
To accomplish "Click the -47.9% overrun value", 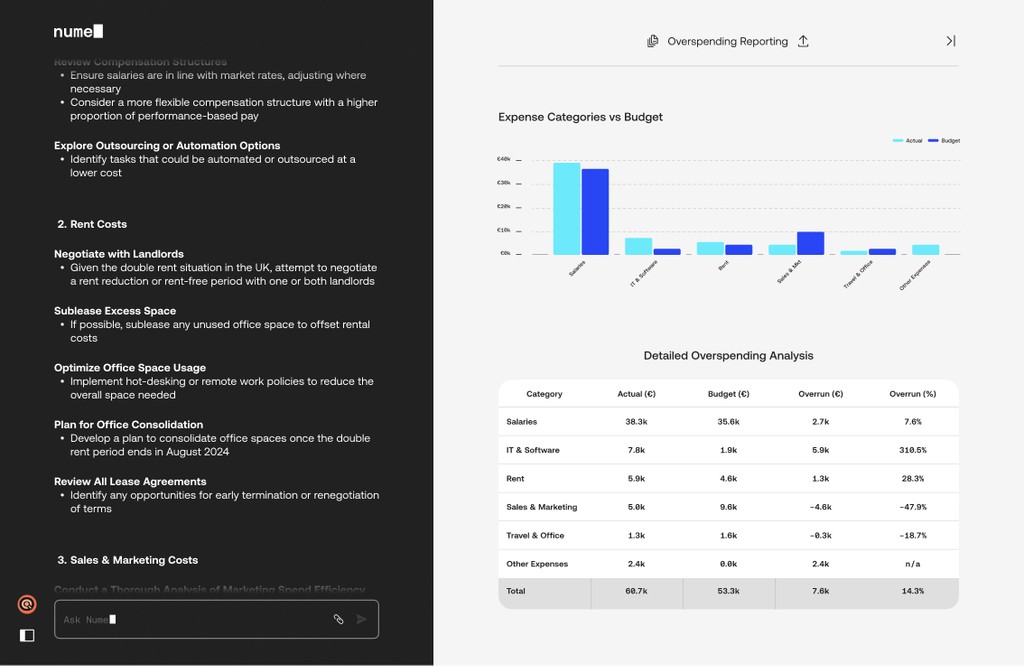I will click(912, 507).
